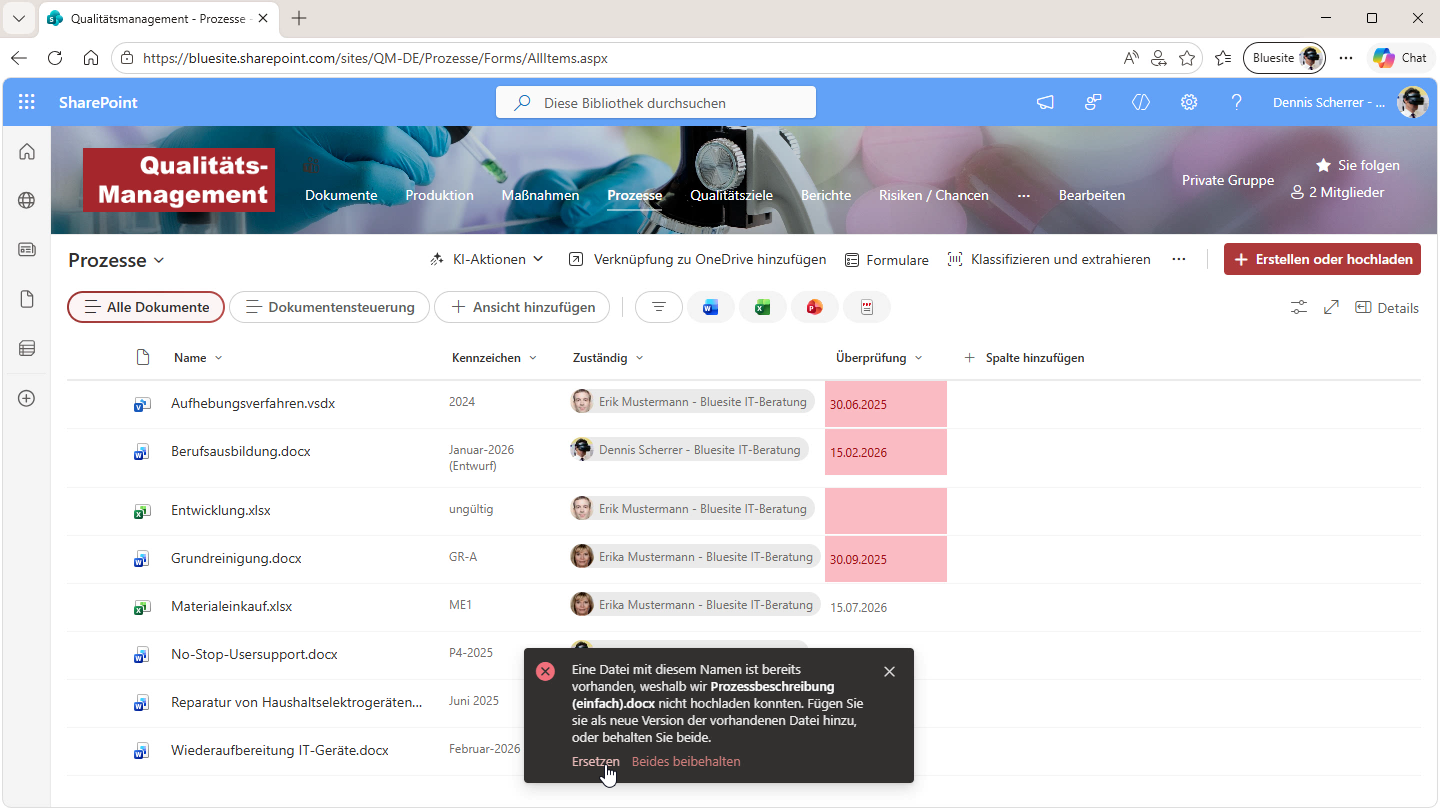Open the KI-Aktionen dropdown menu
This screenshot has width=1440, height=810.
[487, 259]
